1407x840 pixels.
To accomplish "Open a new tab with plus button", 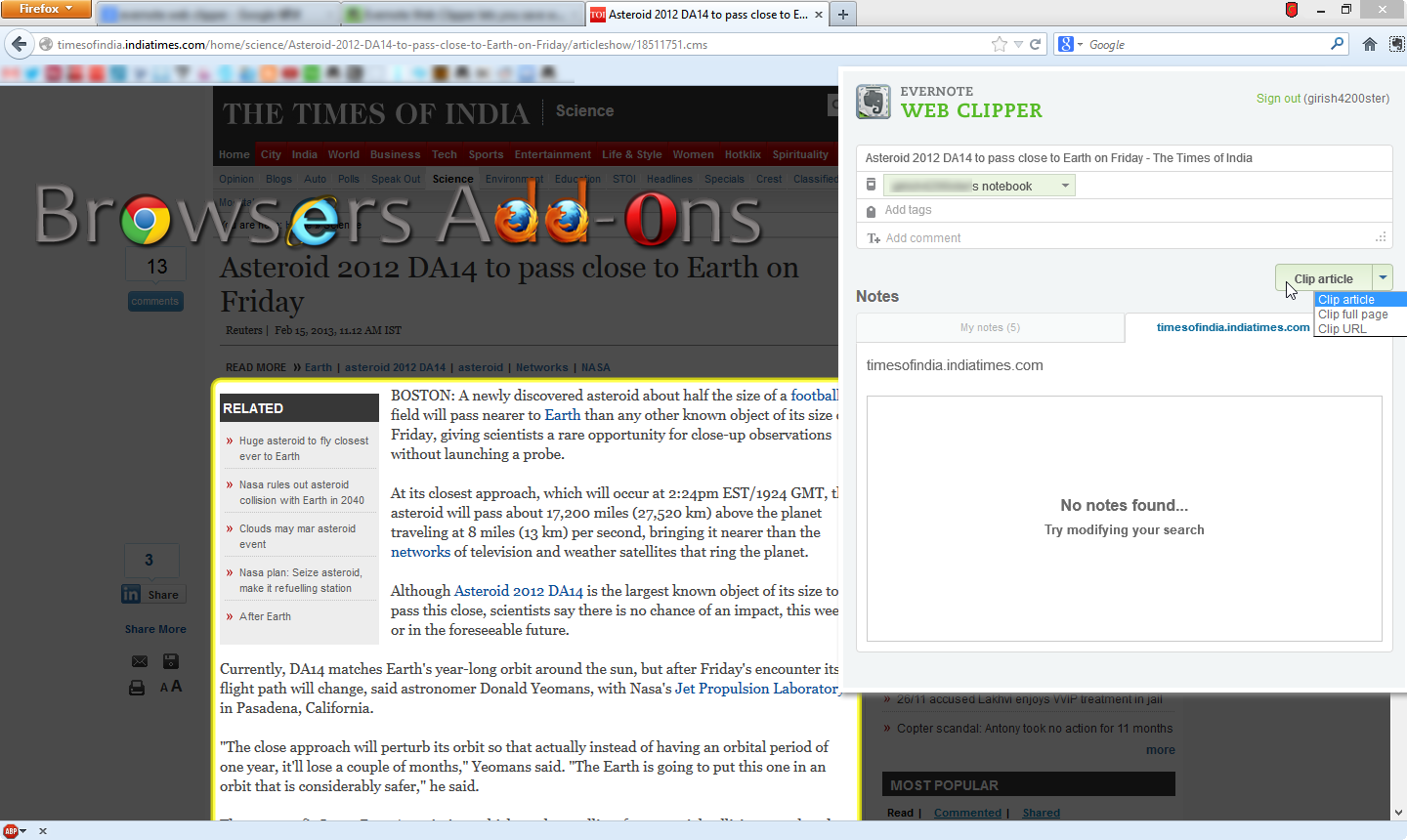I will (x=843, y=15).
